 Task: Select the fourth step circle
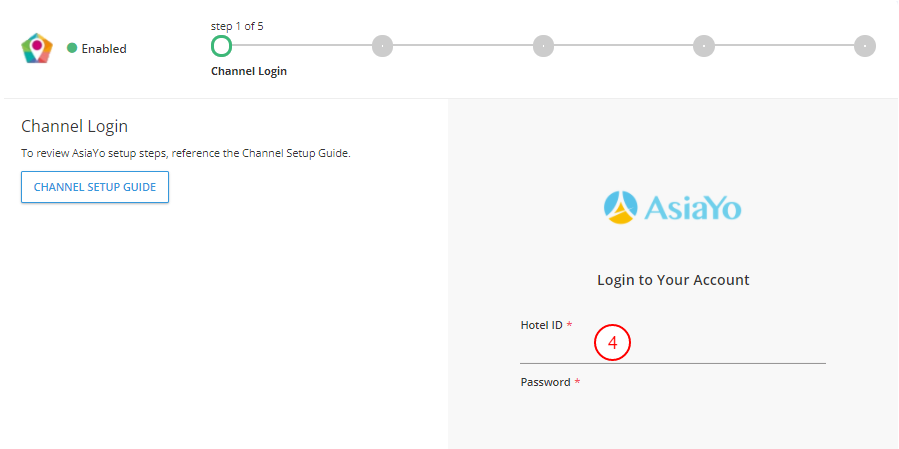[x=704, y=45]
